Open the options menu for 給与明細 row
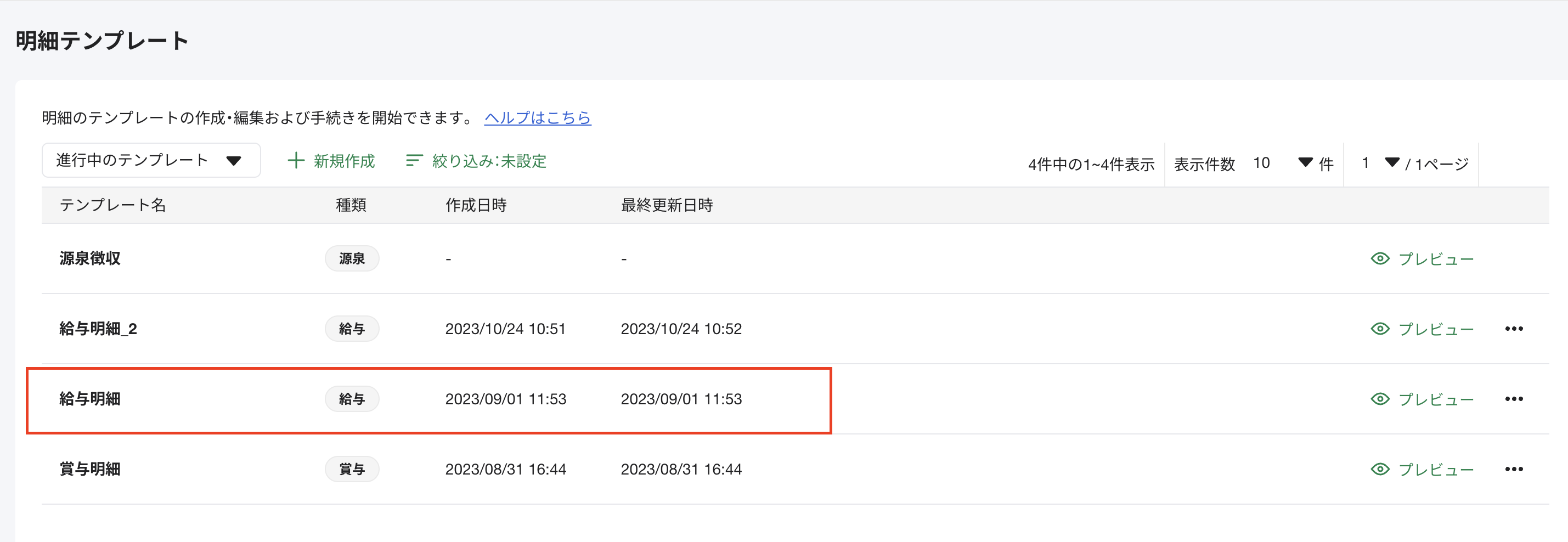This screenshot has width=1568, height=542. pyautogui.click(x=1514, y=398)
